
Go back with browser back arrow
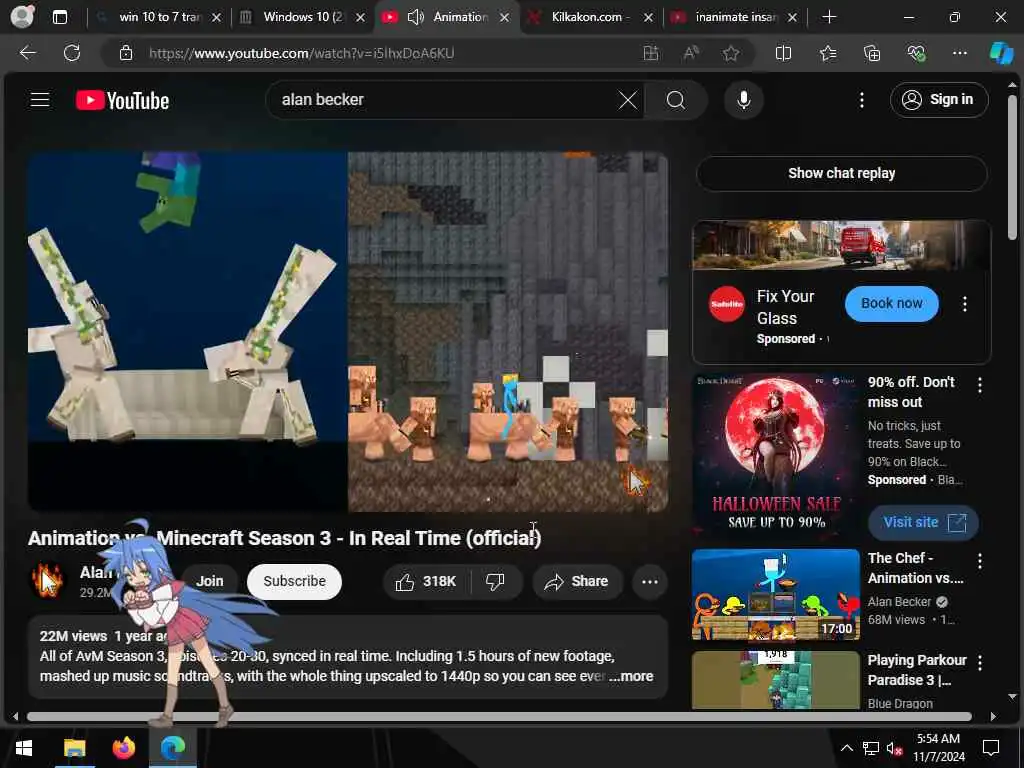27,53
